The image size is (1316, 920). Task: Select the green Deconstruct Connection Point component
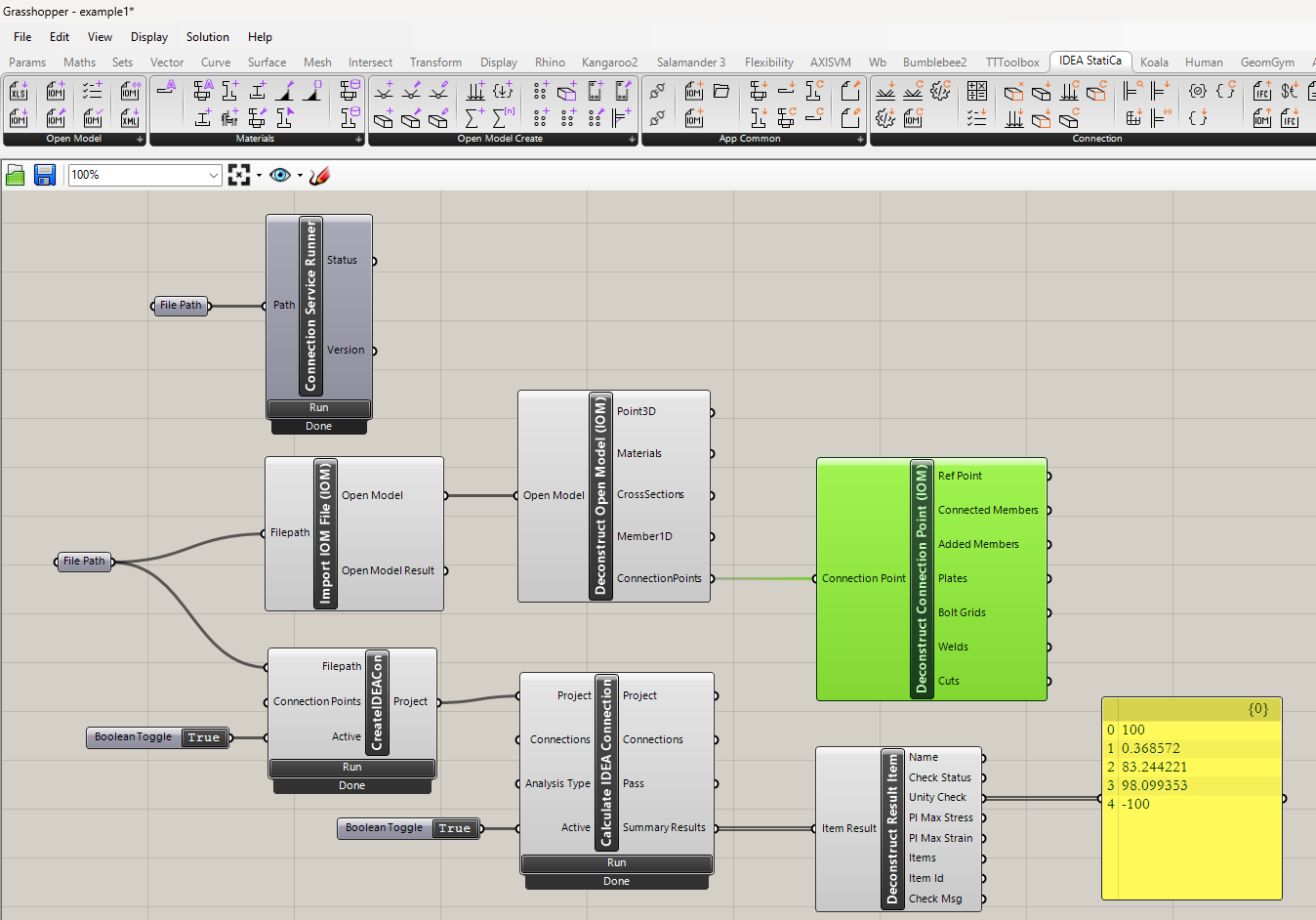click(x=922, y=578)
